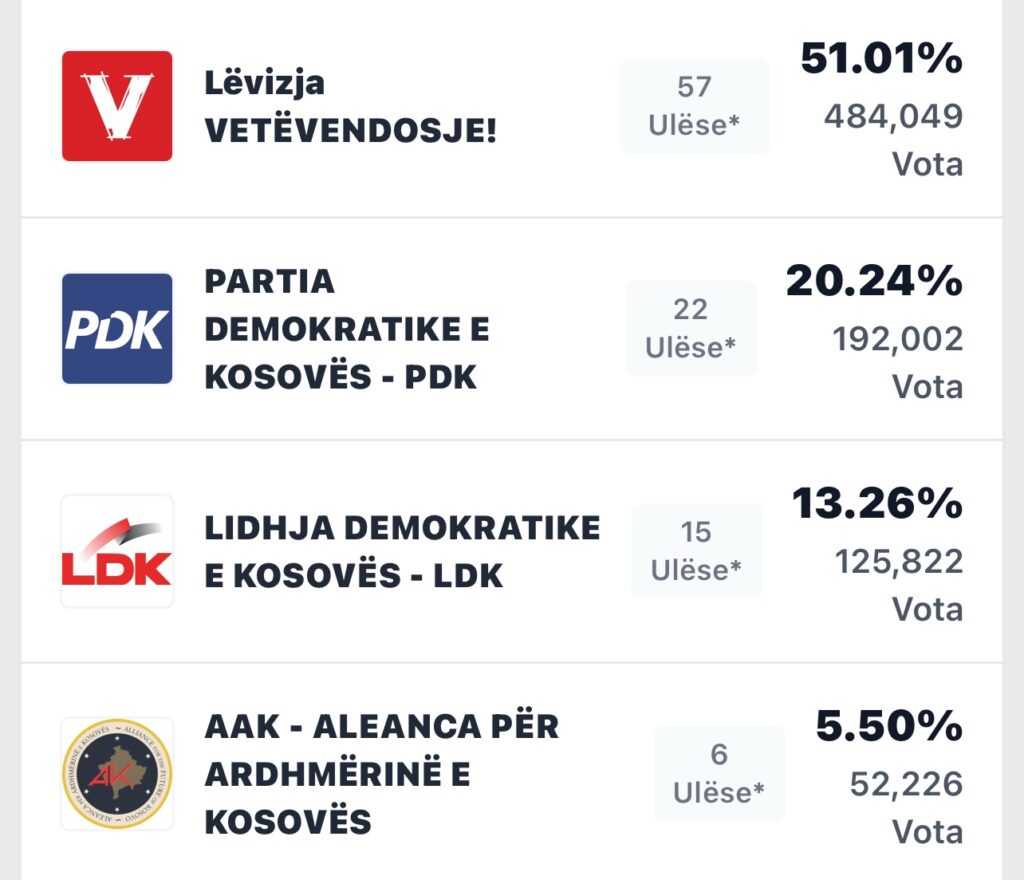This screenshot has height=880, width=1024.
Task: Click the 6 Ulëse* seats badge
Action: (x=719, y=773)
